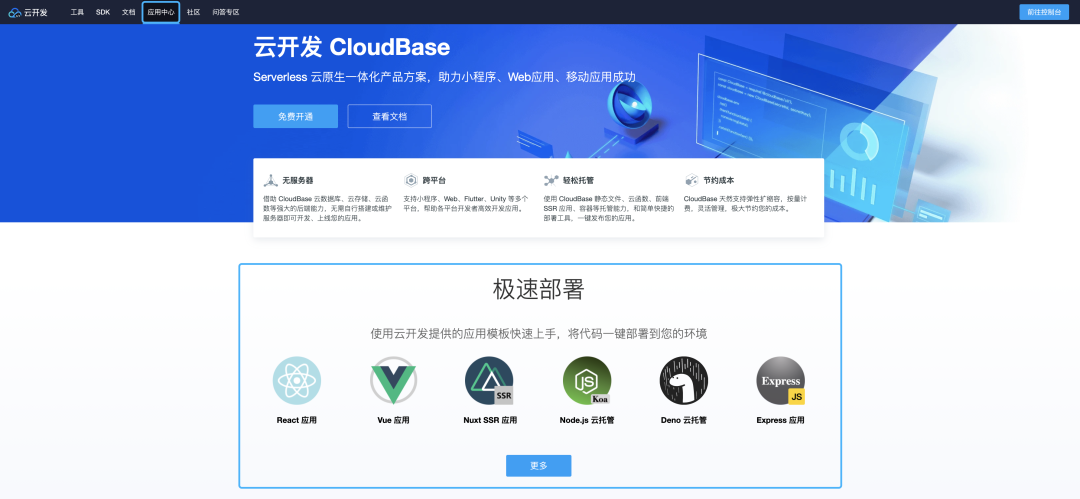Open the 工具 menu
This screenshot has width=1080, height=499.
click(x=77, y=12)
